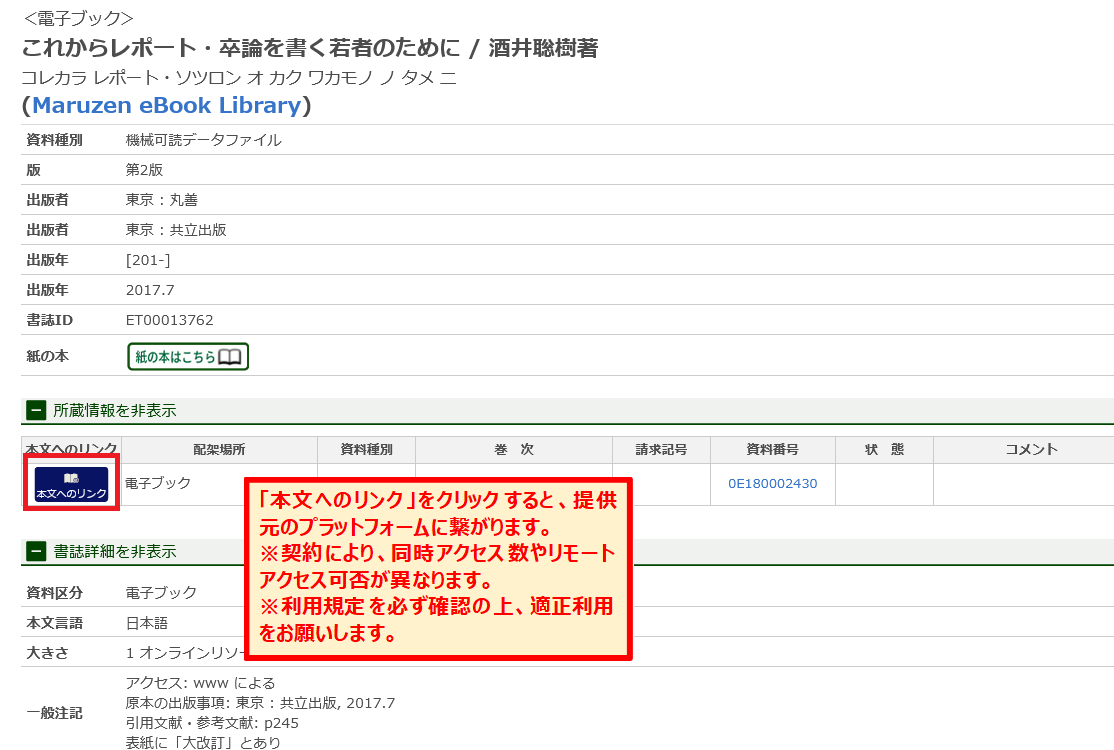Open the Maruzen eBook Library link
This screenshot has height=750, width=1114.
pyautogui.click(x=166, y=105)
